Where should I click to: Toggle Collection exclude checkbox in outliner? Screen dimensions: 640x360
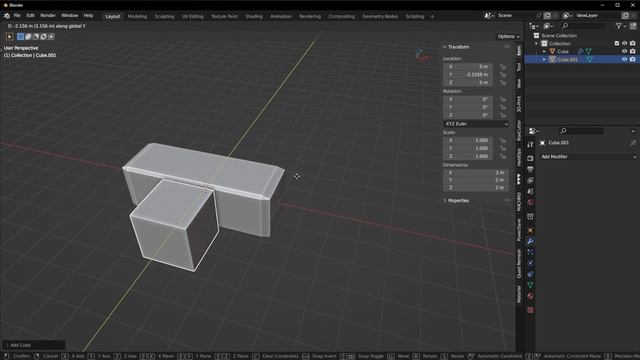point(617,43)
